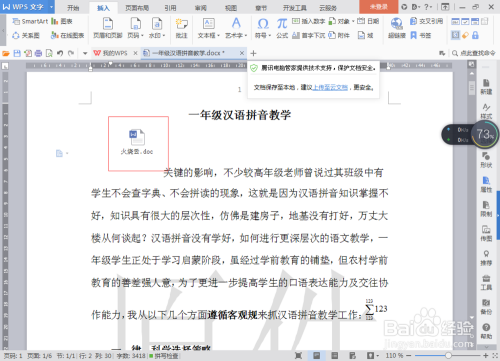The image size is (500, 361).
Task: Click the padlock icon in the ribbon
Action: [x=475, y=35]
